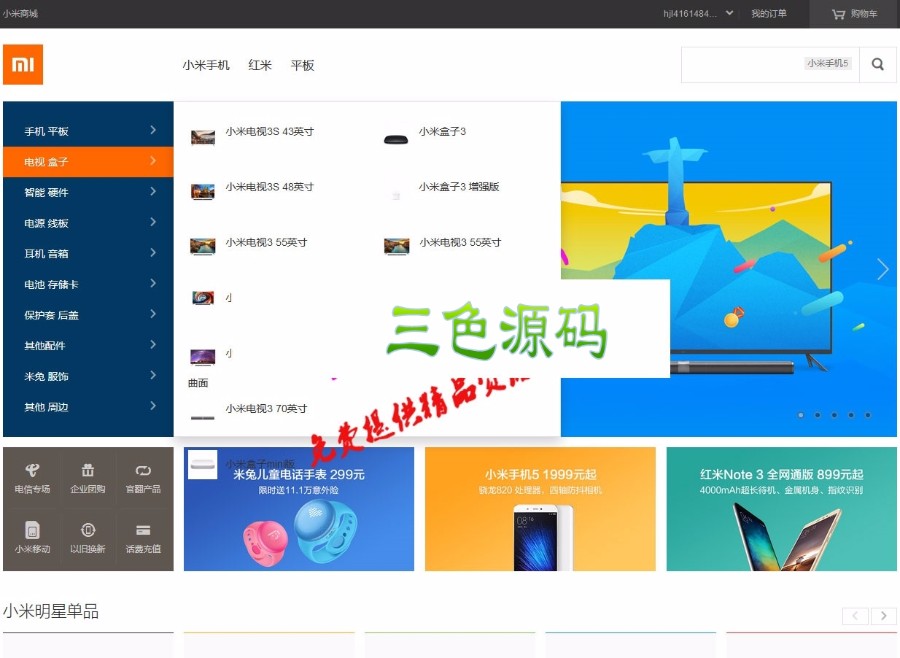The width and height of the screenshot is (900, 658).
Task: Select the first carousel dot
Action: tap(801, 415)
